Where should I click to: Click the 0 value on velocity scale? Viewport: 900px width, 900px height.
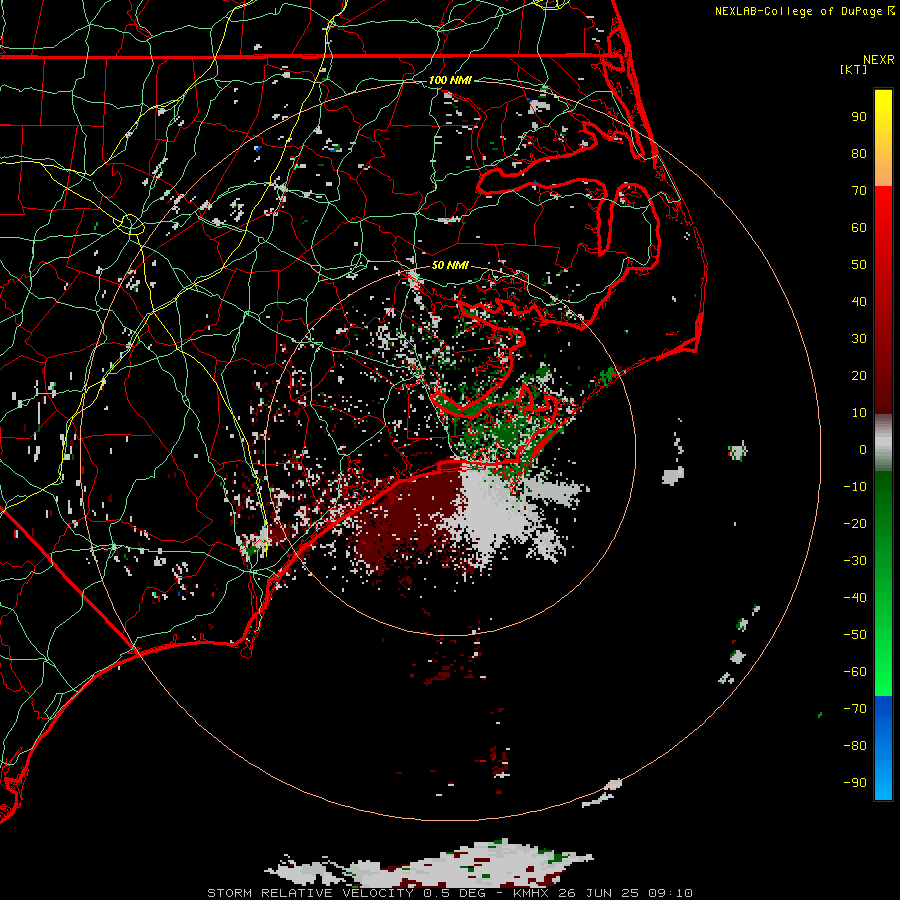(863, 450)
